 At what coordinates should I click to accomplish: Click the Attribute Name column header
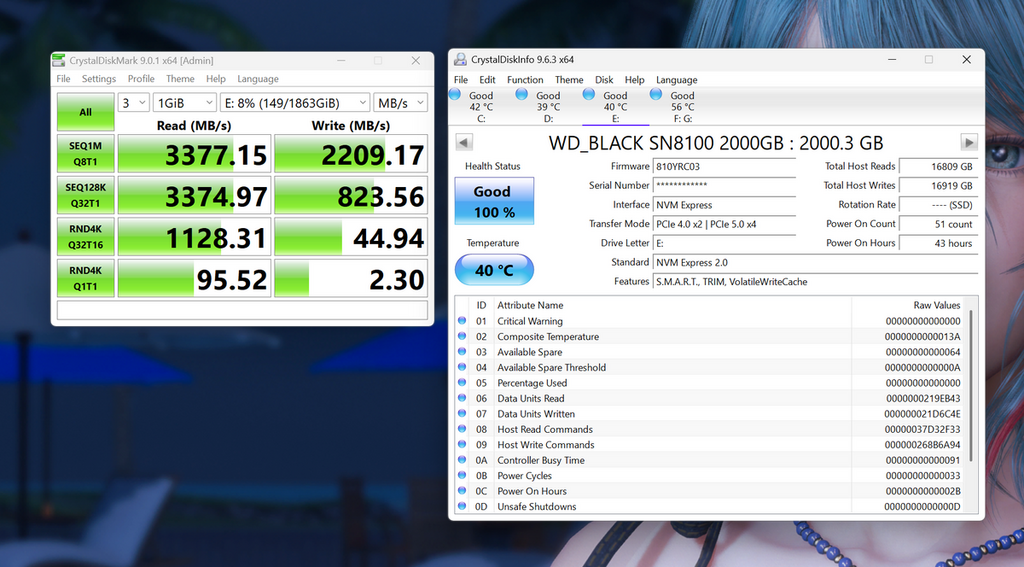[x=673, y=305]
